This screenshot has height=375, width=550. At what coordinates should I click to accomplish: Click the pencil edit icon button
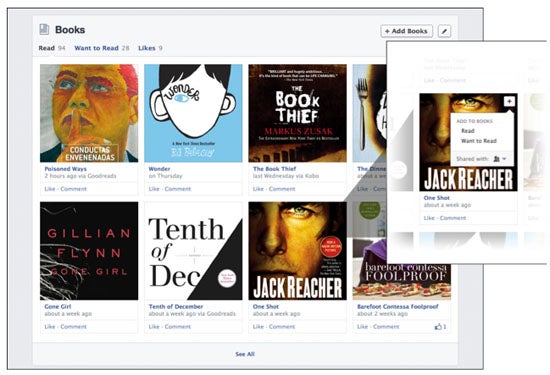[444, 31]
